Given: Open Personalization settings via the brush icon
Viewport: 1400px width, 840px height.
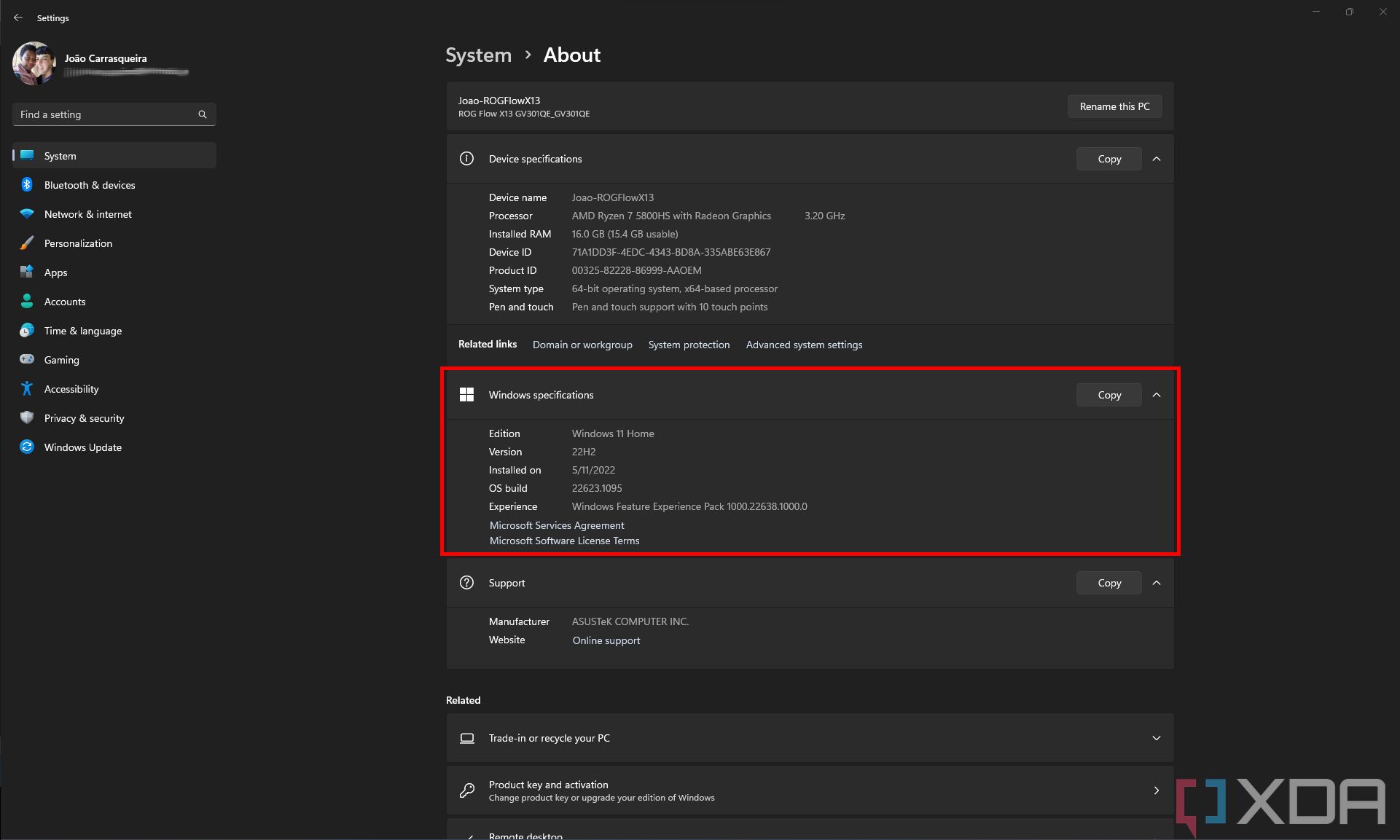Looking at the screenshot, I should point(27,243).
